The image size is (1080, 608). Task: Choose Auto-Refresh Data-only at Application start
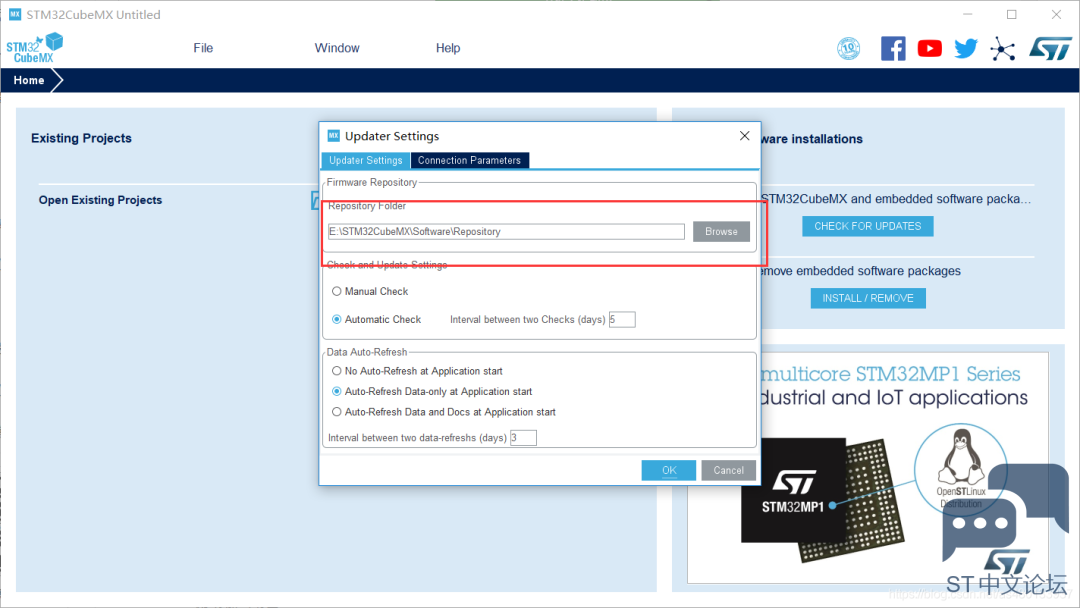[x=337, y=392]
